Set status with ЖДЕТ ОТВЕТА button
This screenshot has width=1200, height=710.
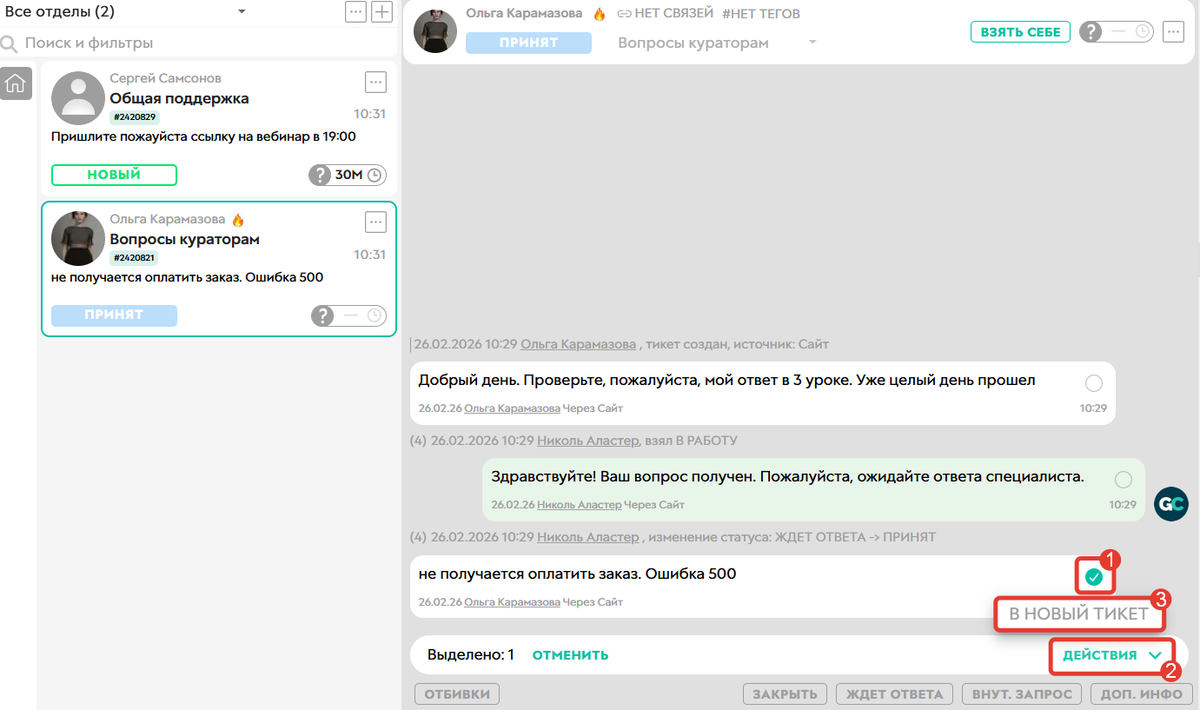coord(895,694)
